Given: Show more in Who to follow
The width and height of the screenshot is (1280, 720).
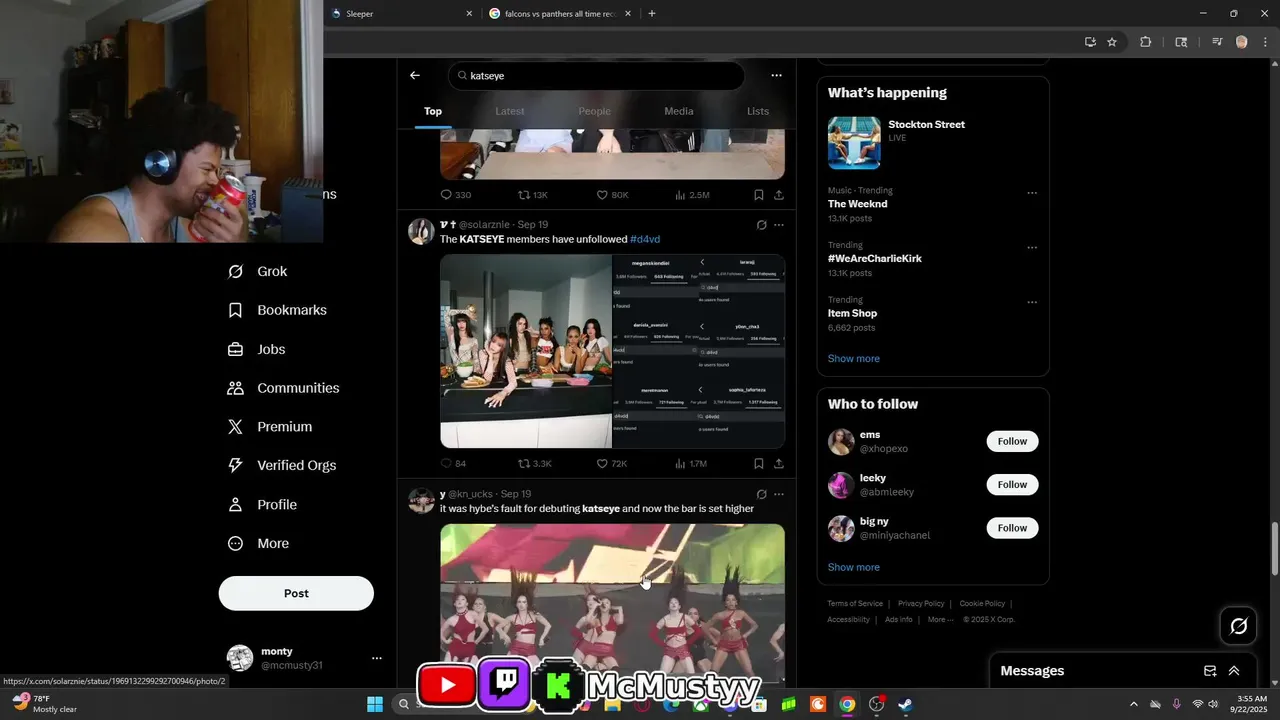Looking at the screenshot, I should [x=853, y=567].
